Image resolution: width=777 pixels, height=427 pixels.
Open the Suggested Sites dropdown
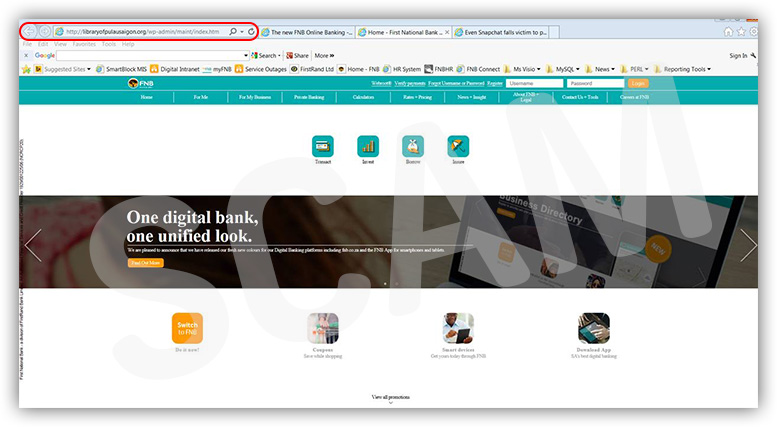pos(63,69)
